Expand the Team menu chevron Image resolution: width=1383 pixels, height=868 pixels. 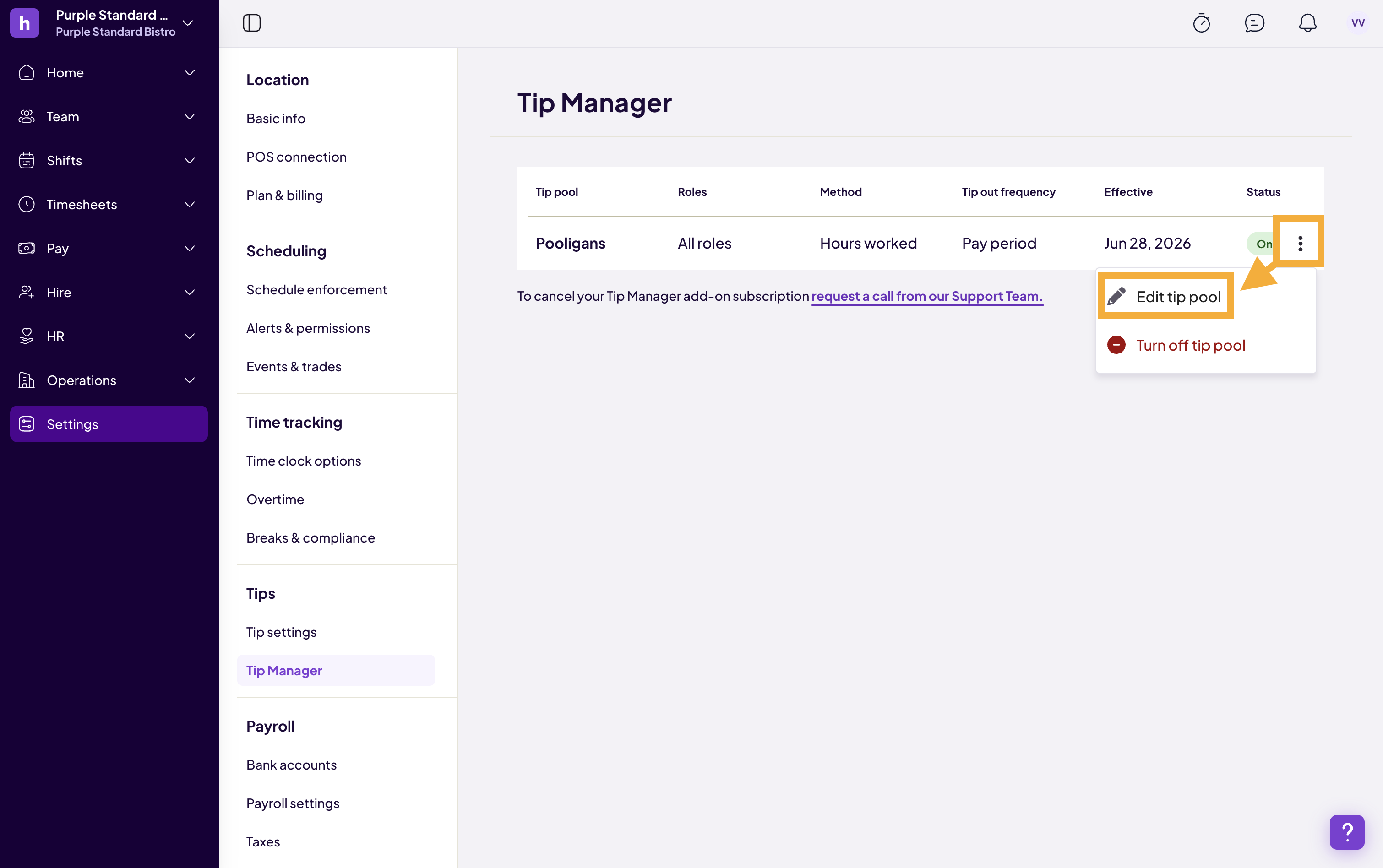[x=190, y=117]
